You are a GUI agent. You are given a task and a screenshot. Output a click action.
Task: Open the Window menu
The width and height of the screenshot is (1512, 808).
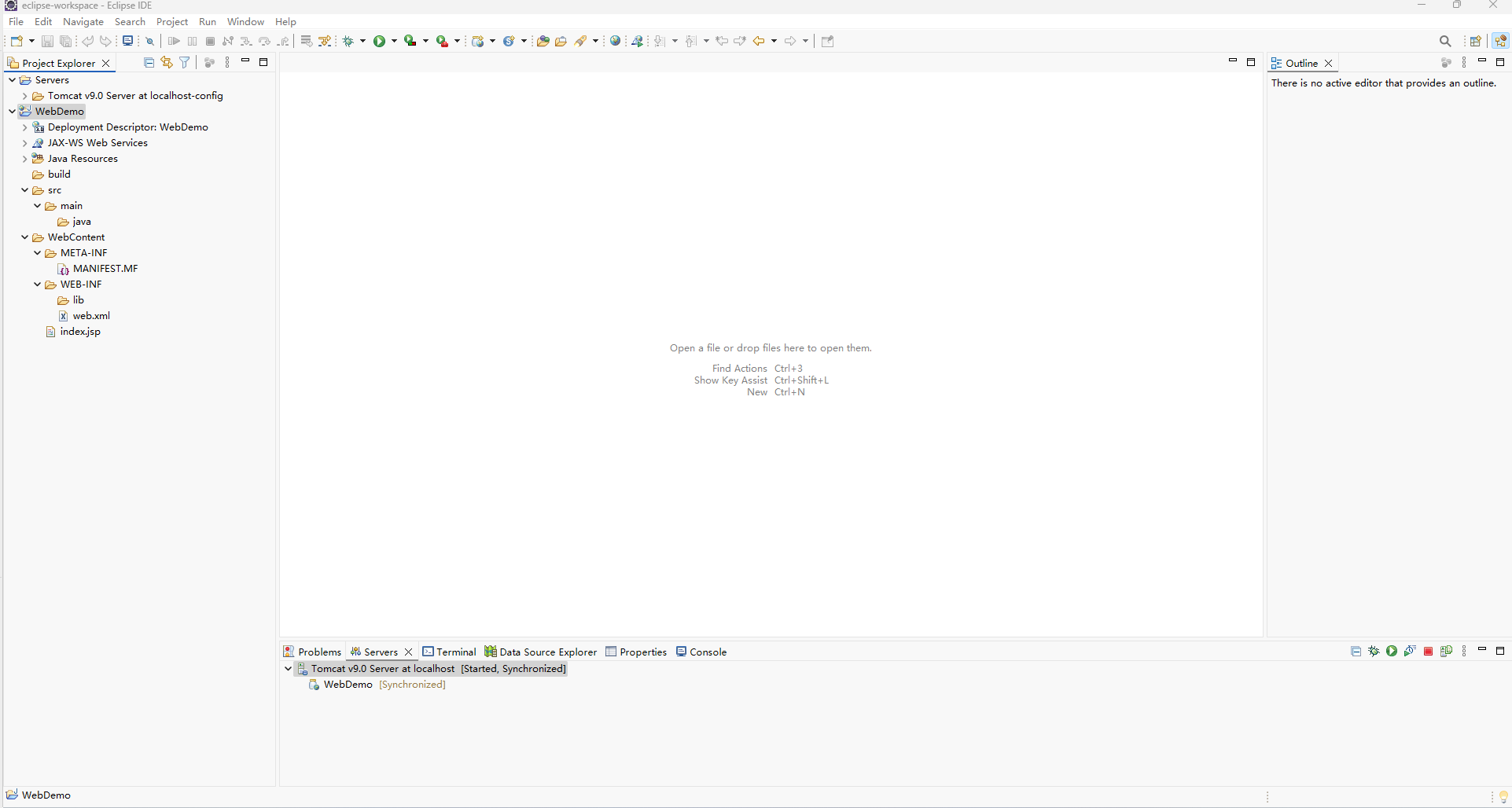245,21
